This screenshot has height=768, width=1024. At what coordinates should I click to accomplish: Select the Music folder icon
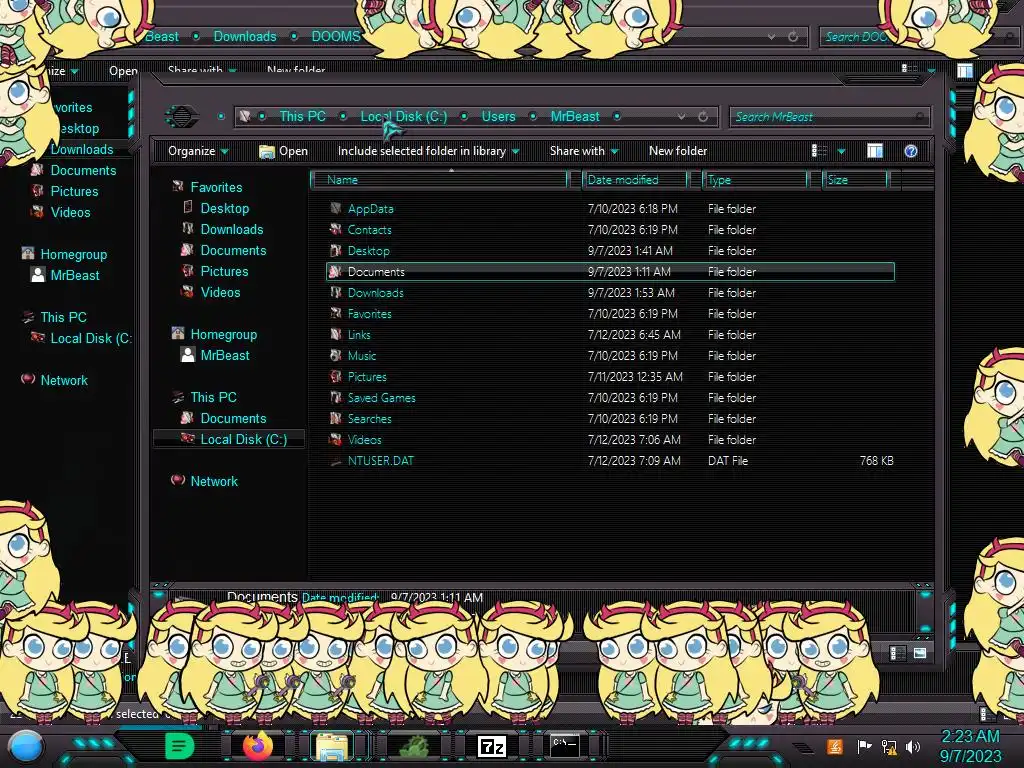pos(336,355)
